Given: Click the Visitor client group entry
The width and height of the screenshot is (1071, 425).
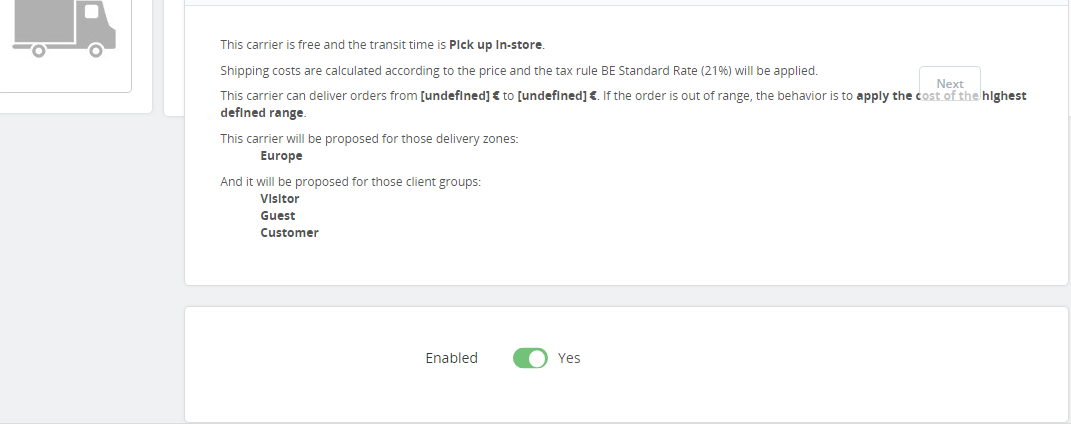Looking at the screenshot, I should [x=280, y=199].
